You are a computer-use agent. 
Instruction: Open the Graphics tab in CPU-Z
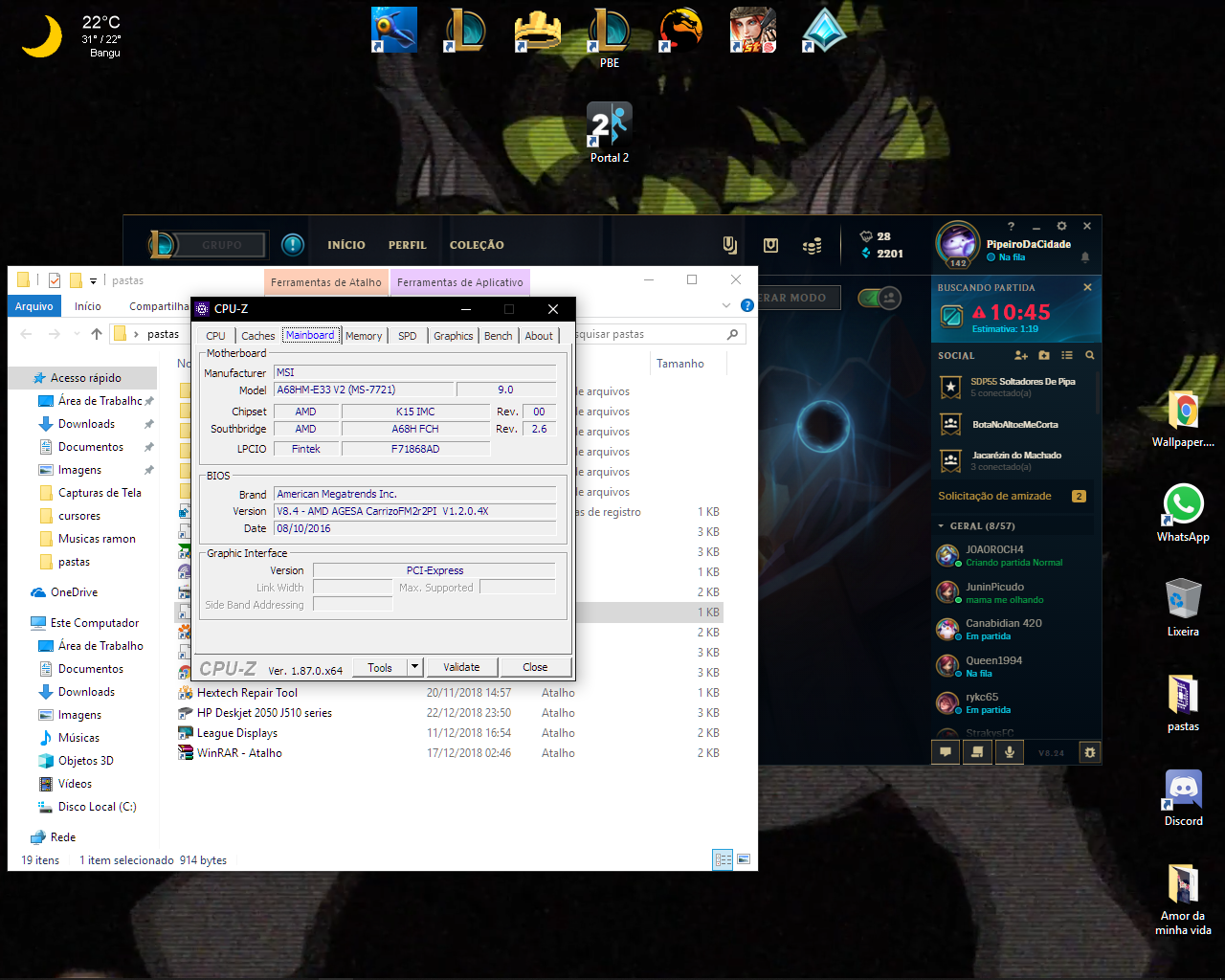pyautogui.click(x=454, y=336)
